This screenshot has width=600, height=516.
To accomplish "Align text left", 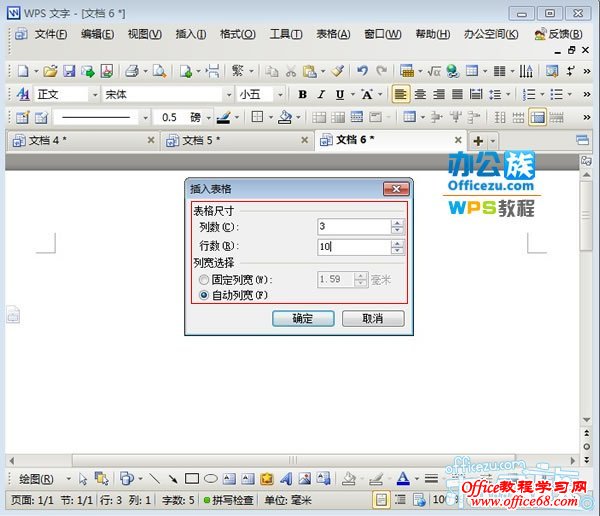I will [401, 94].
